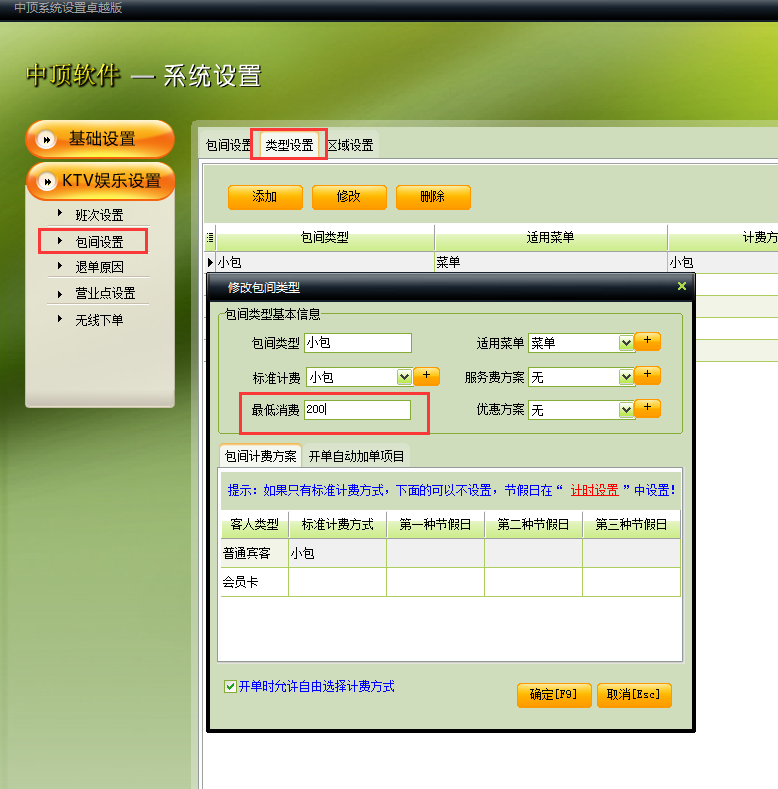Click row indicator arrow beside 小包 row
This screenshot has width=778, height=789.
click(210, 262)
